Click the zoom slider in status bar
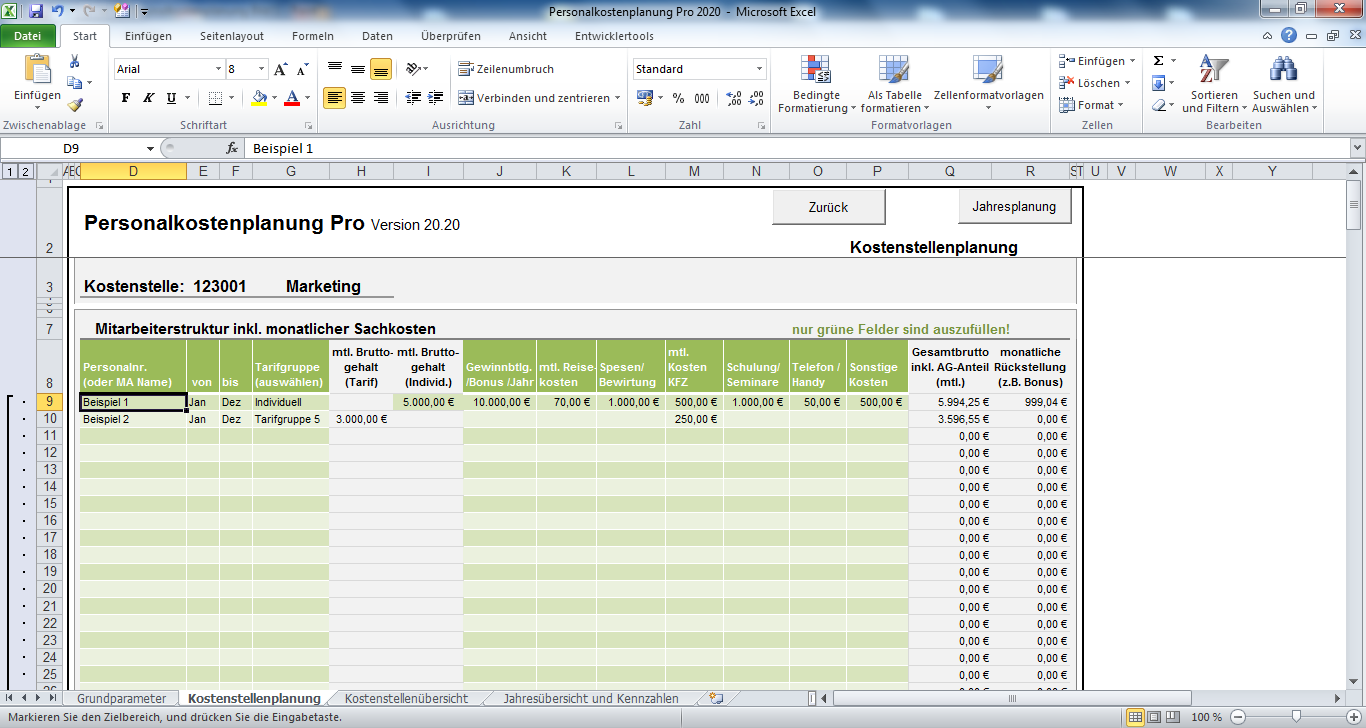This screenshot has width=1366, height=728. click(1296, 717)
